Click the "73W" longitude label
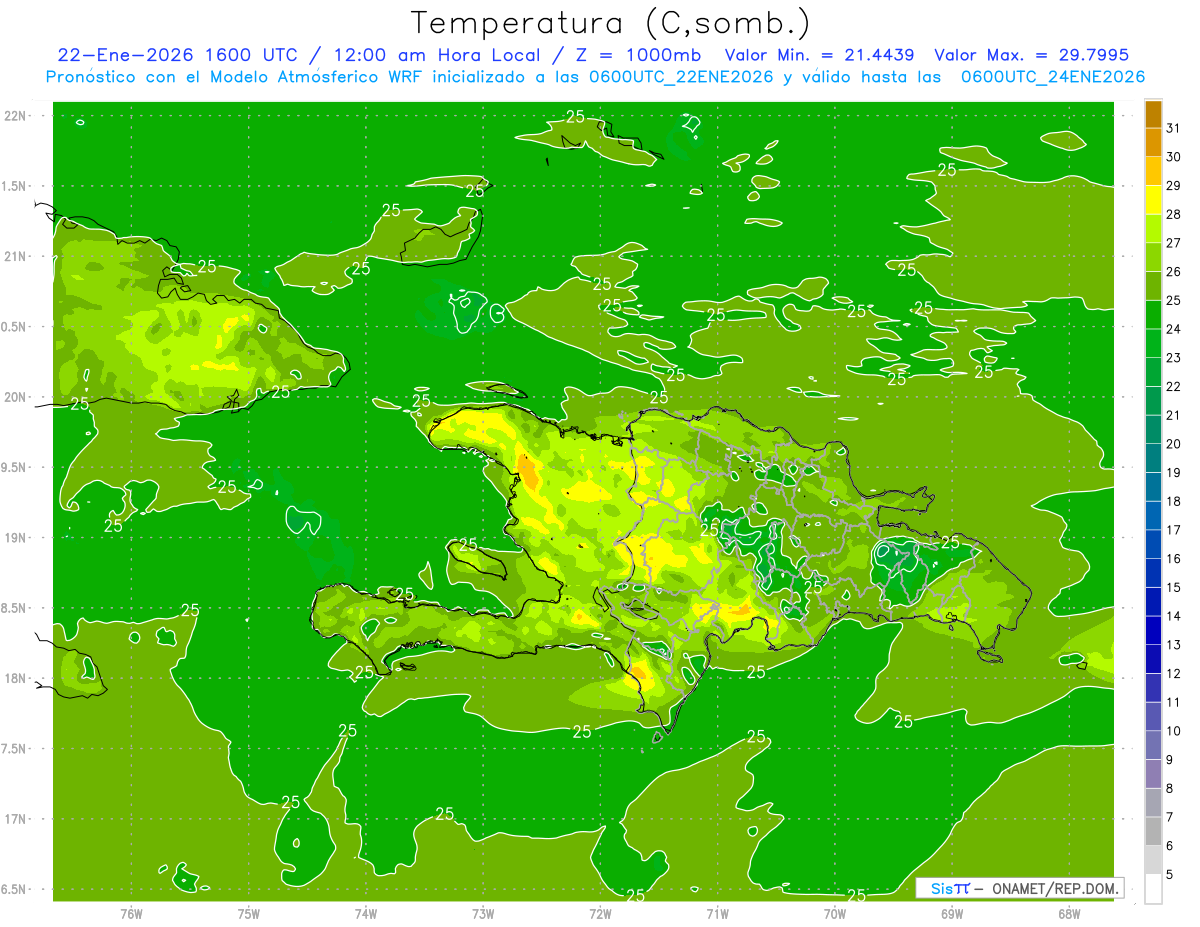Viewport: 1200px width, 927px height. click(483, 914)
